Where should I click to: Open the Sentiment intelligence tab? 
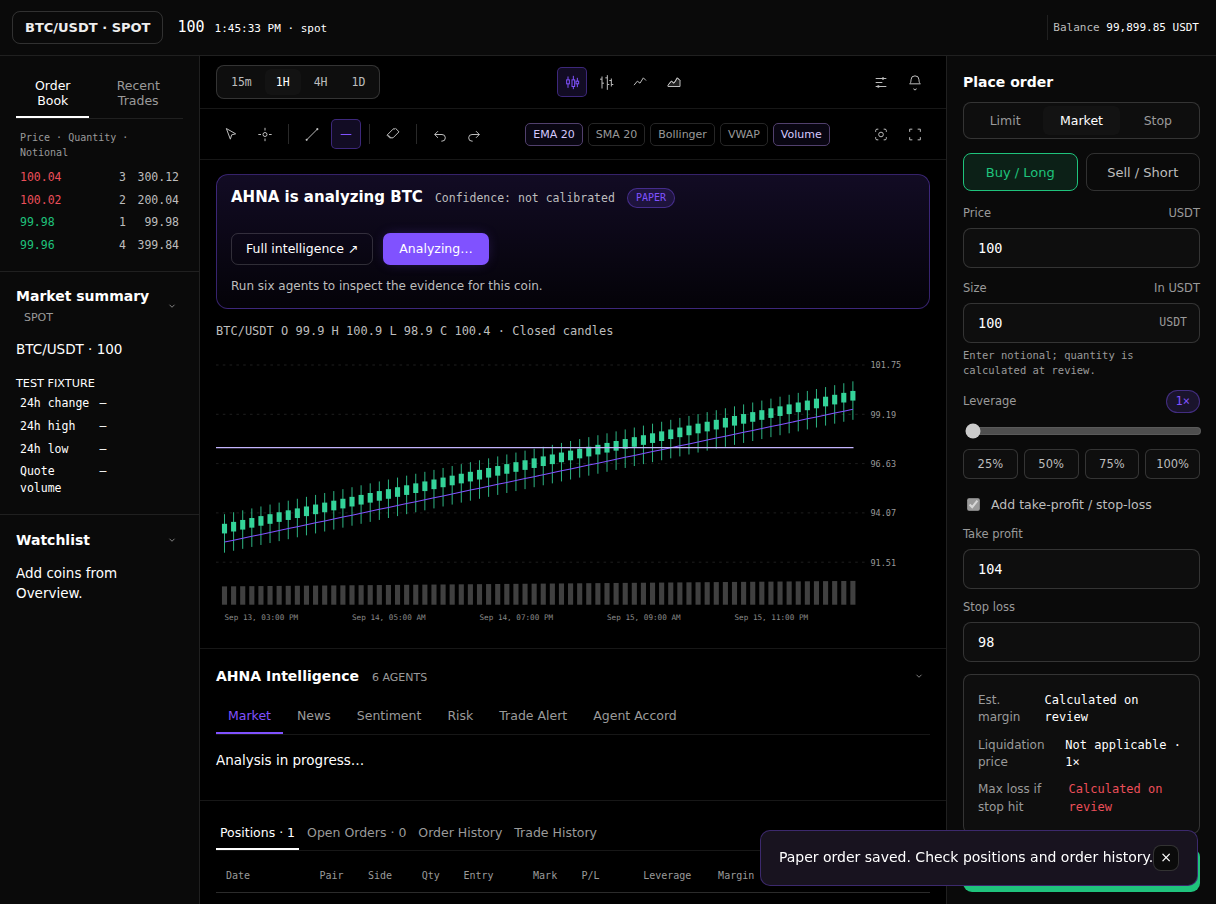(x=389, y=715)
